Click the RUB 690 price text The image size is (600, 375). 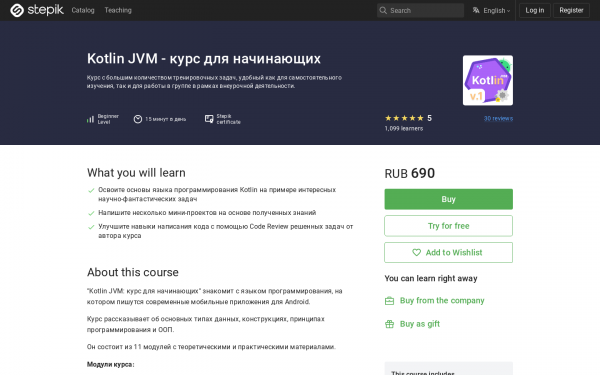pos(409,173)
